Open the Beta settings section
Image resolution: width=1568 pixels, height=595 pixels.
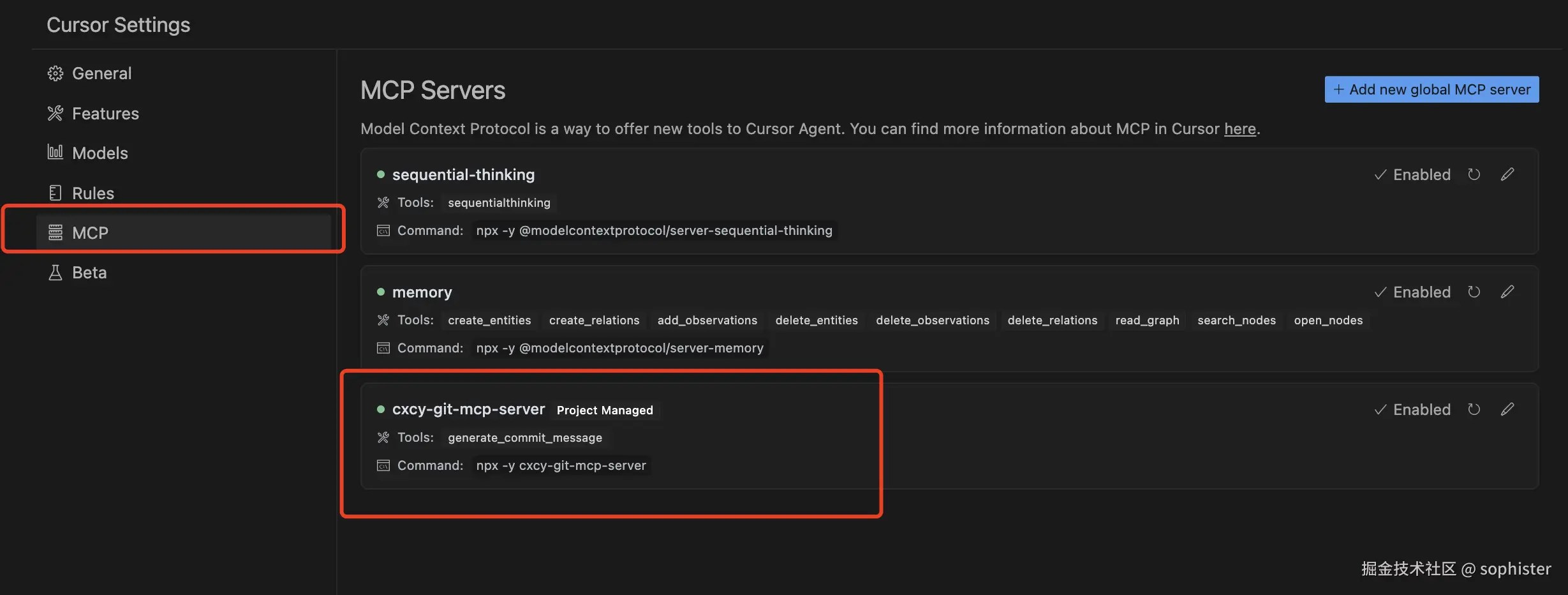[x=184, y=273]
